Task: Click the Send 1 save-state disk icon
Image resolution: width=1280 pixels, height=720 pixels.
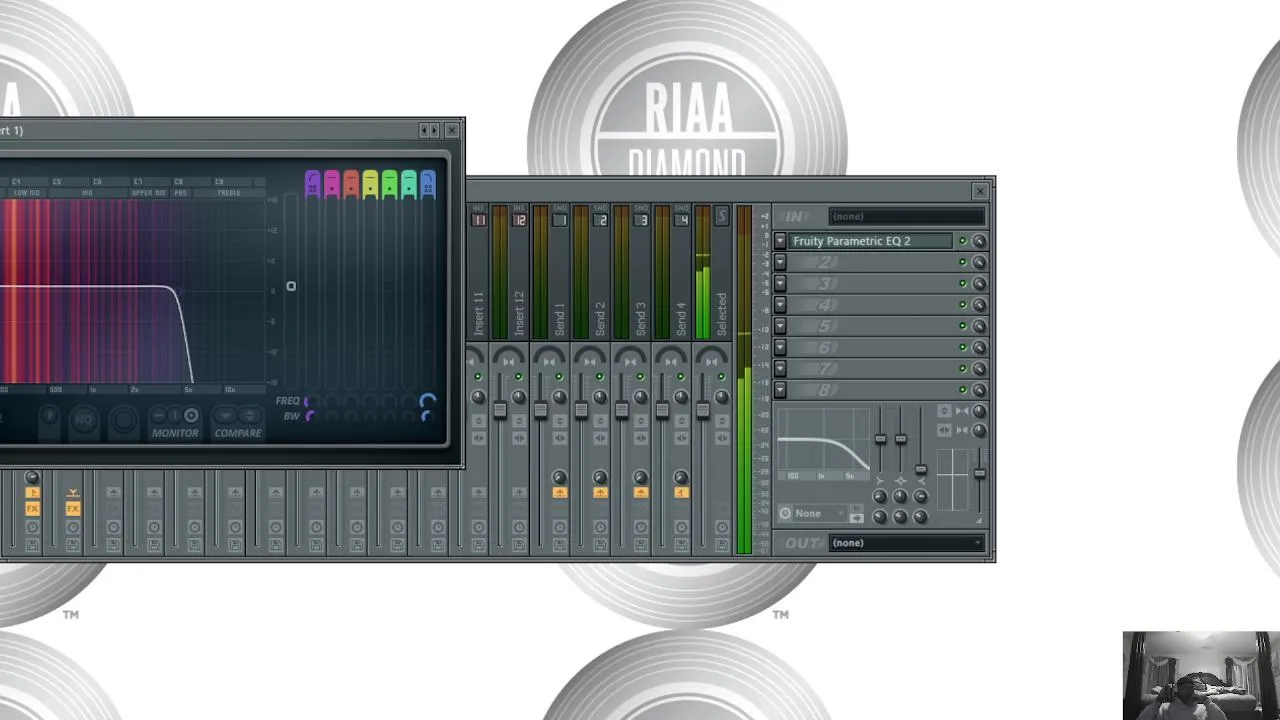Action: (559, 545)
